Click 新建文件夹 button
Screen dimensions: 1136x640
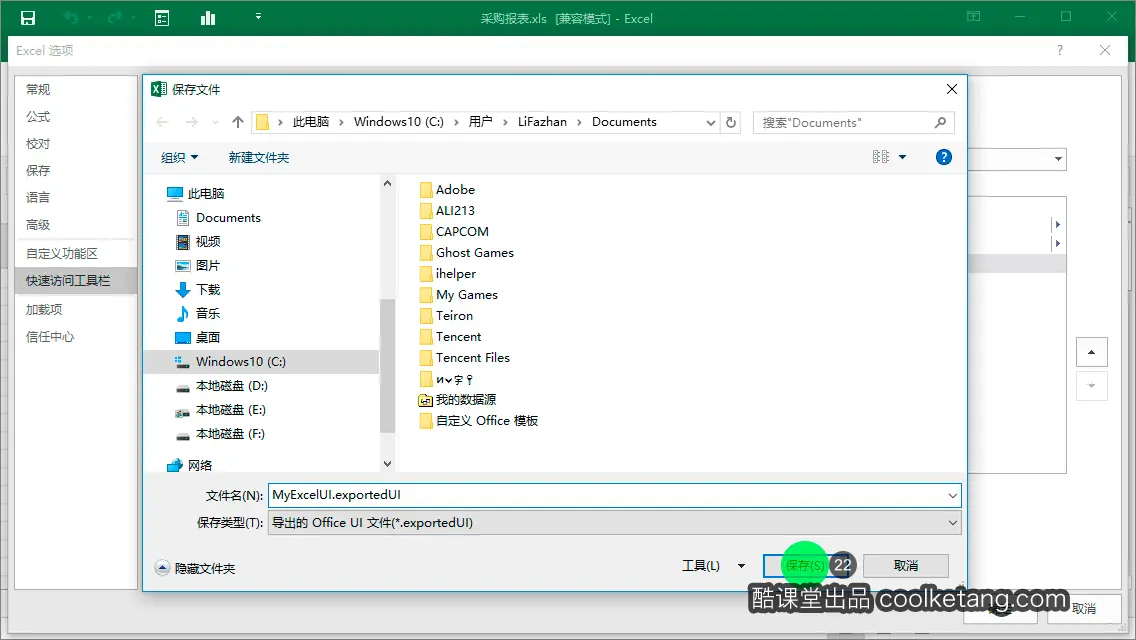tap(259, 157)
